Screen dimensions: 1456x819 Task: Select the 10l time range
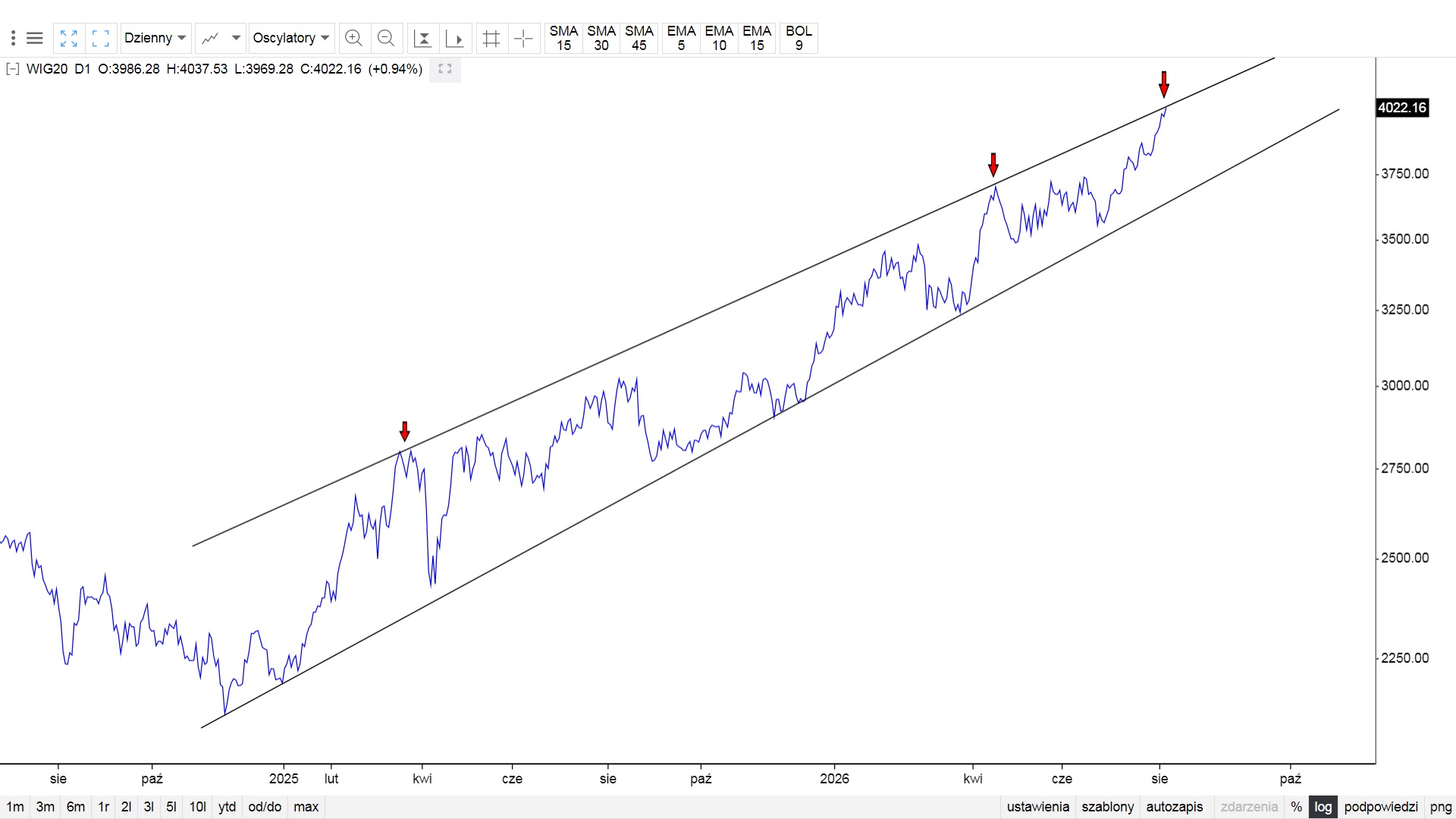pyautogui.click(x=198, y=807)
